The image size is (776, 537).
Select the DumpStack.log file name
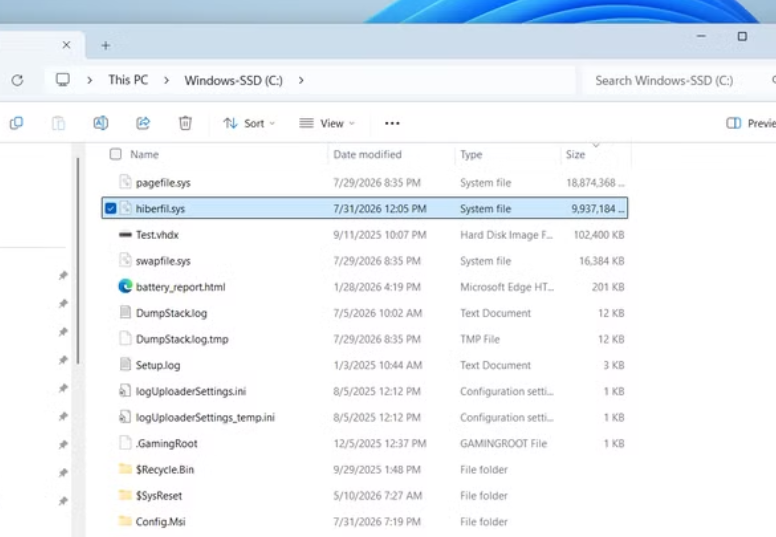coord(171,313)
